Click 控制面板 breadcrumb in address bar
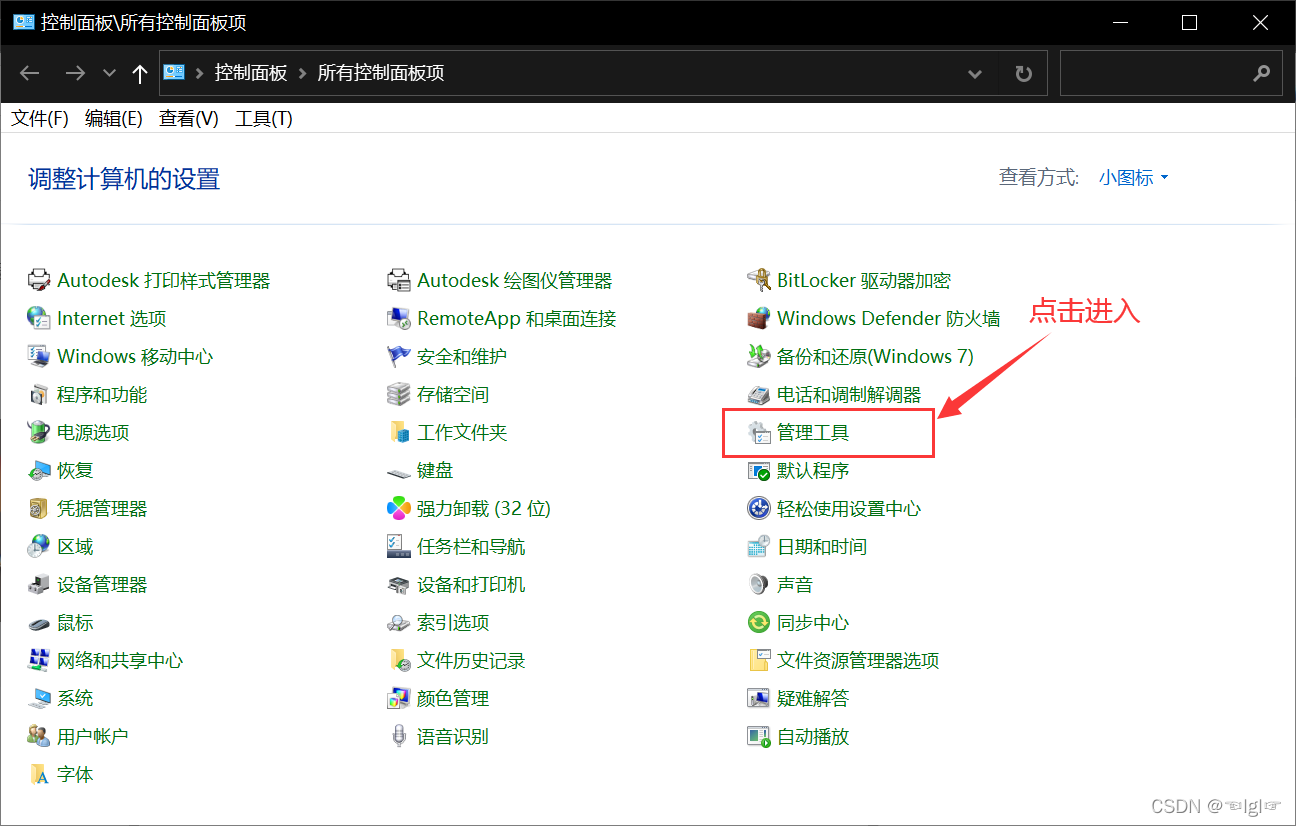1296x826 pixels. 251,73
